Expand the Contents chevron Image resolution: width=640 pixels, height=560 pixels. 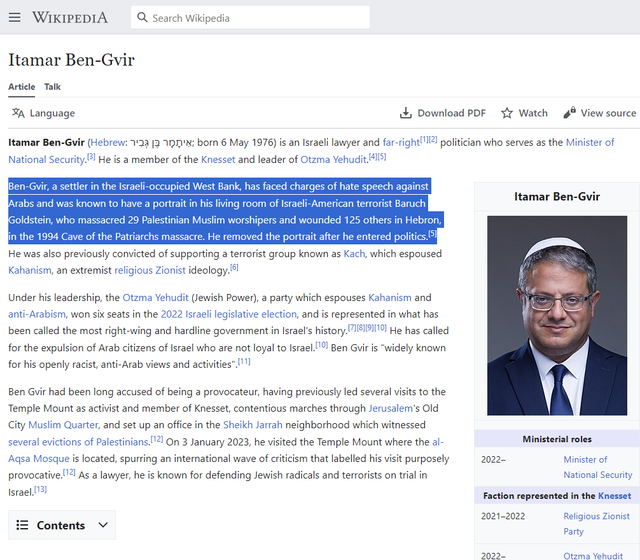[x=103, y=525]
